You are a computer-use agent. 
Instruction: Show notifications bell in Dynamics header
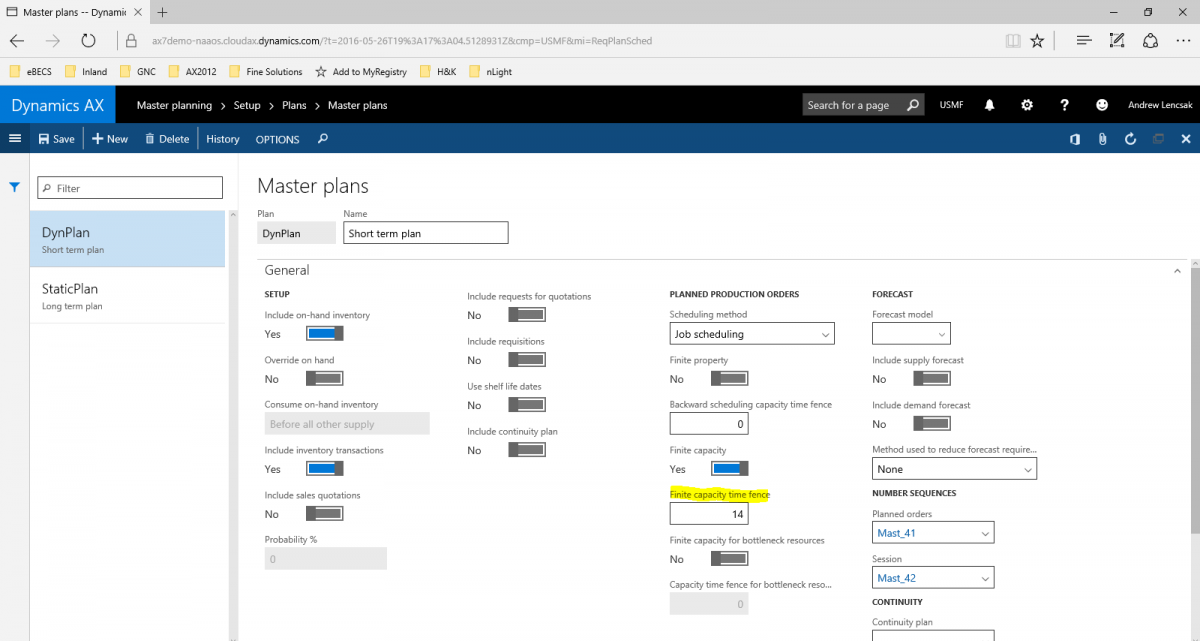pos(990,105)
